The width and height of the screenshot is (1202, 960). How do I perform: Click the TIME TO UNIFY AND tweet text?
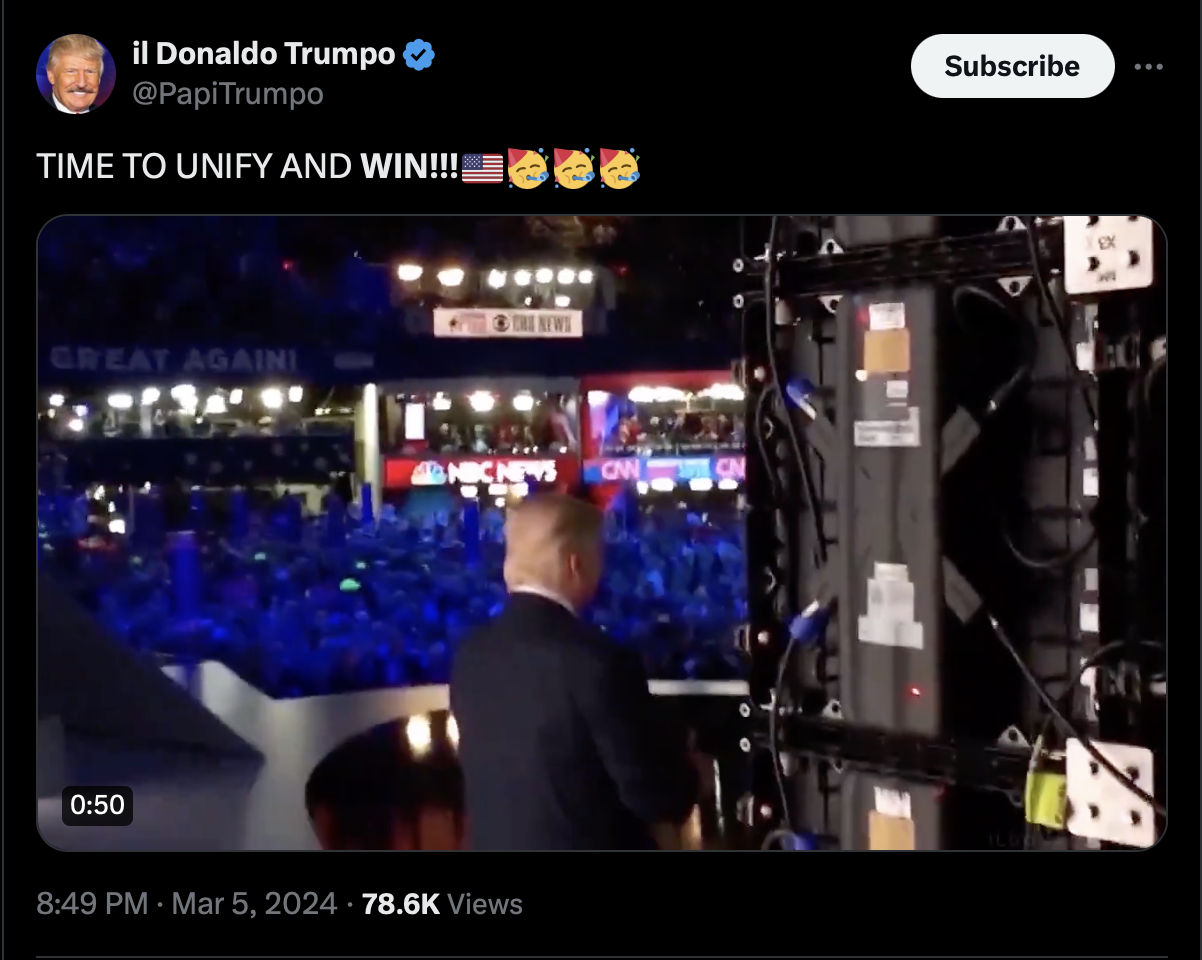pos(194,167)
